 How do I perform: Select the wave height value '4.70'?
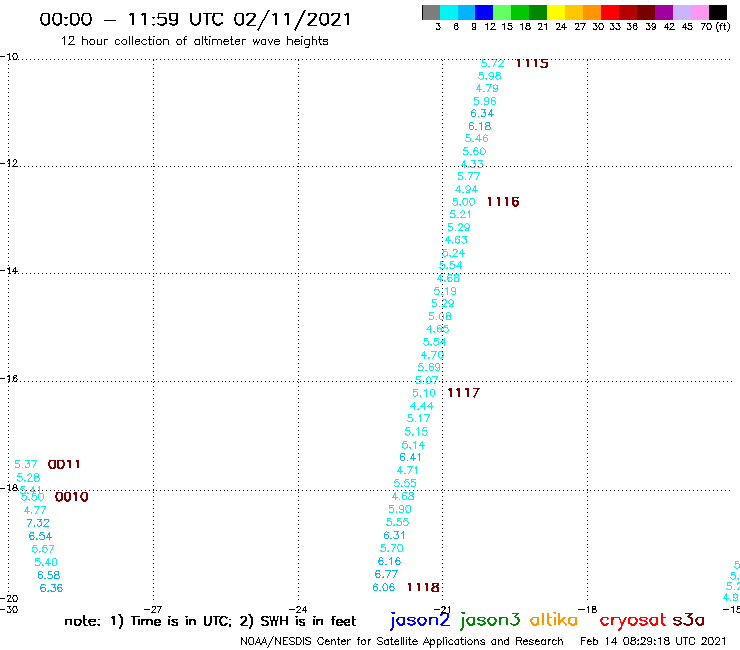432,355
